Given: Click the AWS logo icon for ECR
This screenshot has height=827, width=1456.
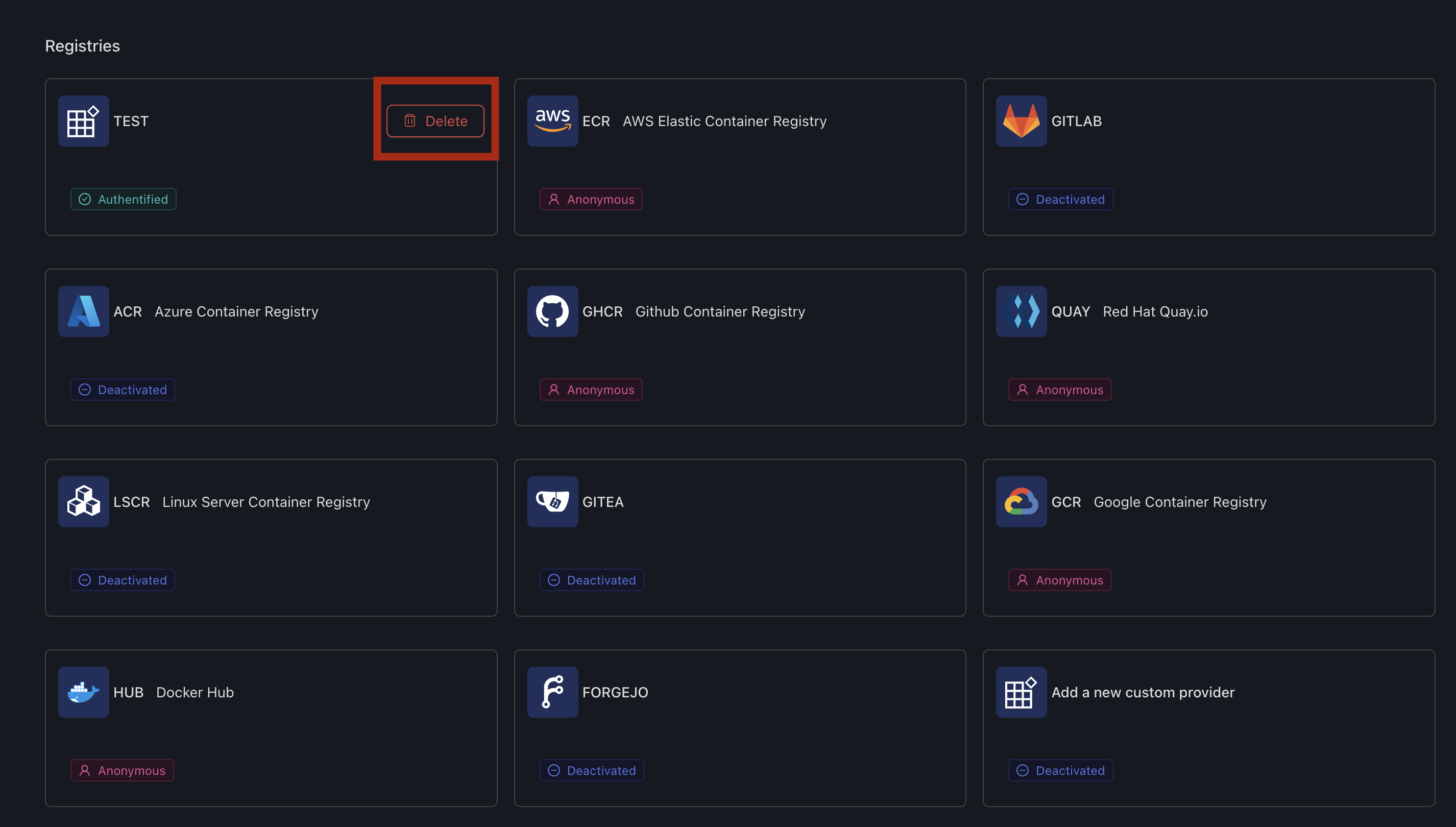Looking at the screenshot, I should [552, 121].
